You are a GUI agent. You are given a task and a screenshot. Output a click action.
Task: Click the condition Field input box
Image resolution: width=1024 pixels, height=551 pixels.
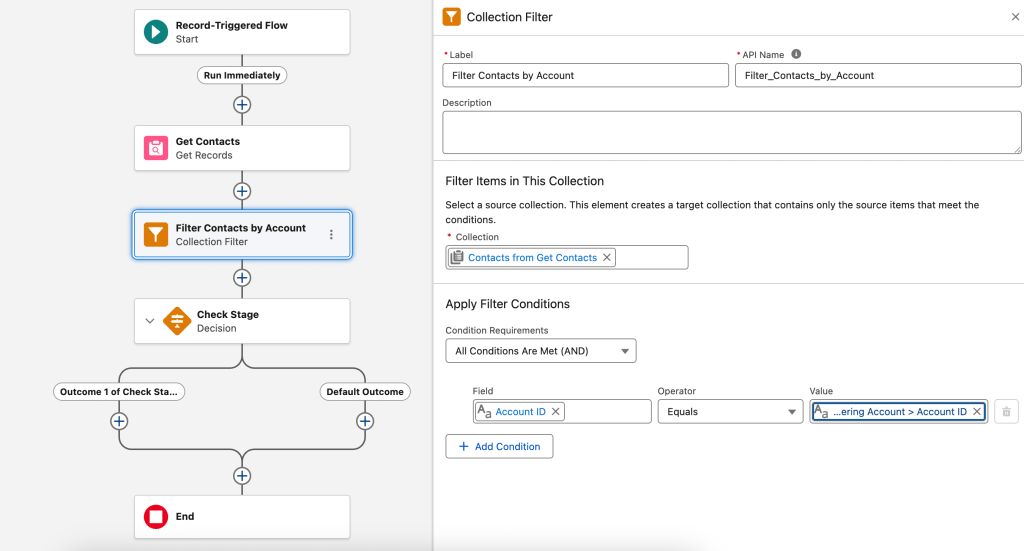[562, 411]
